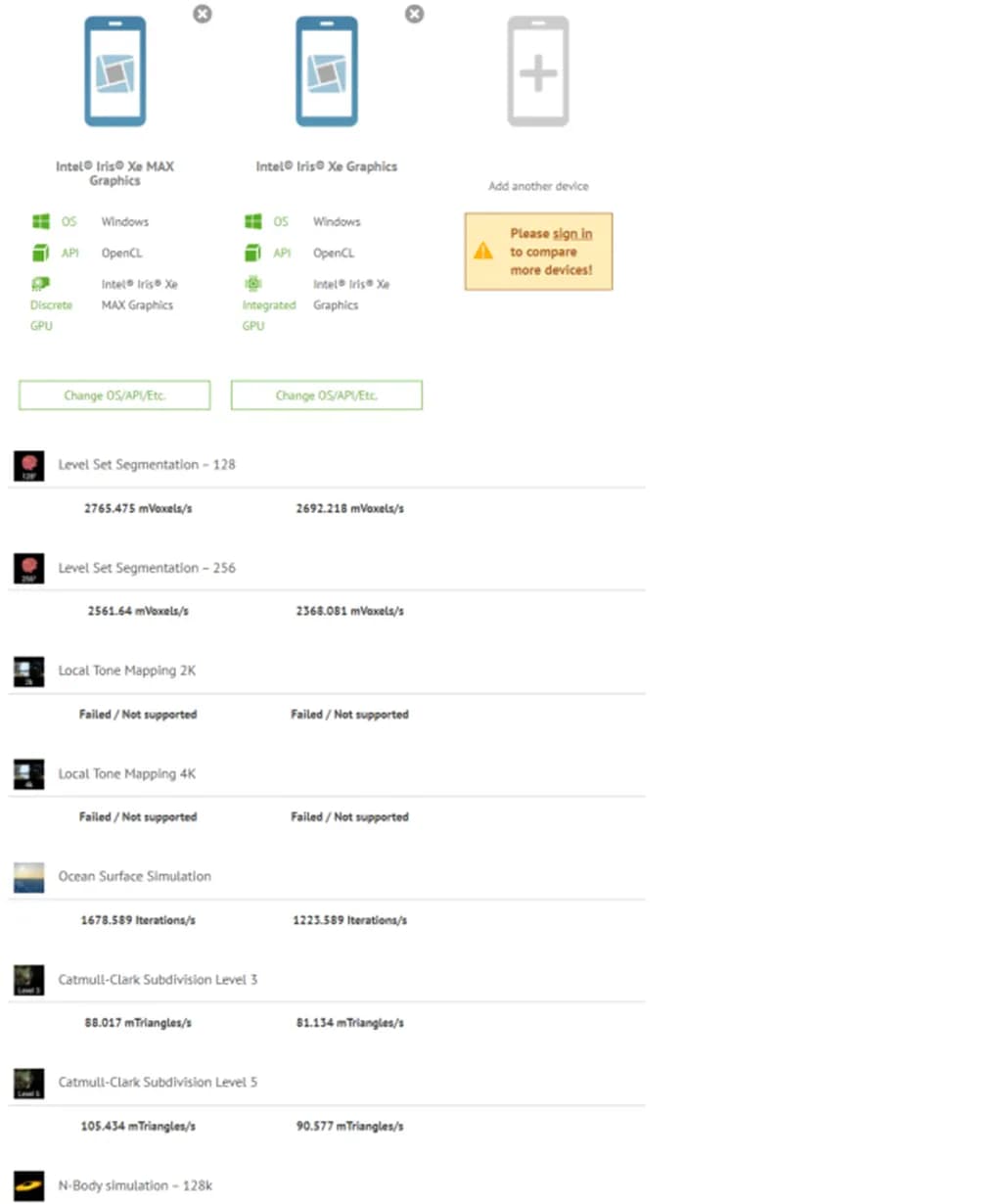This screenshot has width=1002, height=1204.
Task: Click Catmull-Clark Subdivision Level 3 icon
Action: pos(28,980)
